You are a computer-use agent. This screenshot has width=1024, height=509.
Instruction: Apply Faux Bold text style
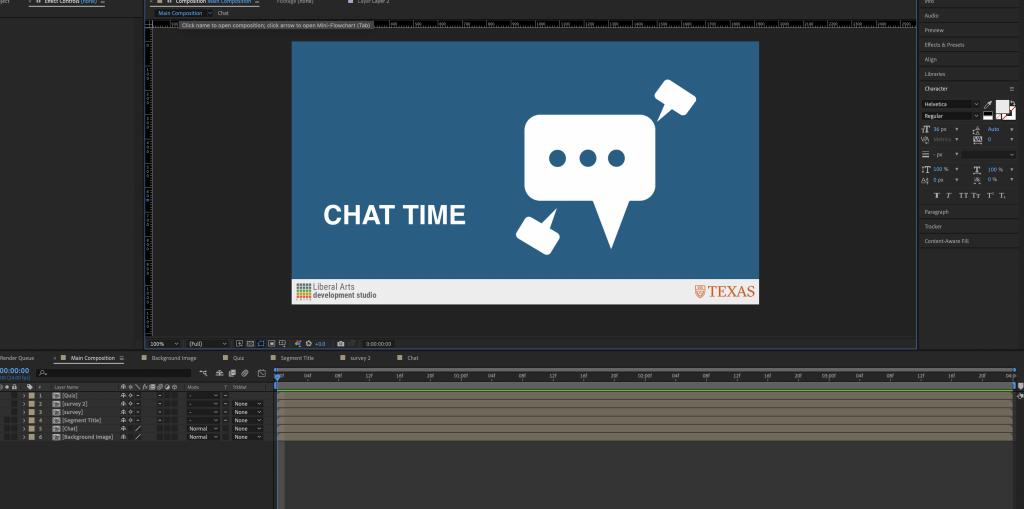point(937,195)
